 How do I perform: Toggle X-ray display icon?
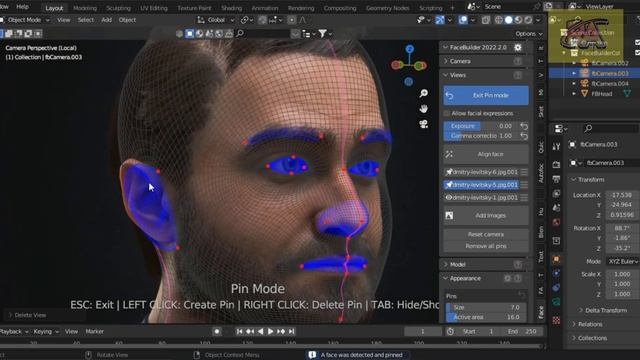(x=486, y=20)
